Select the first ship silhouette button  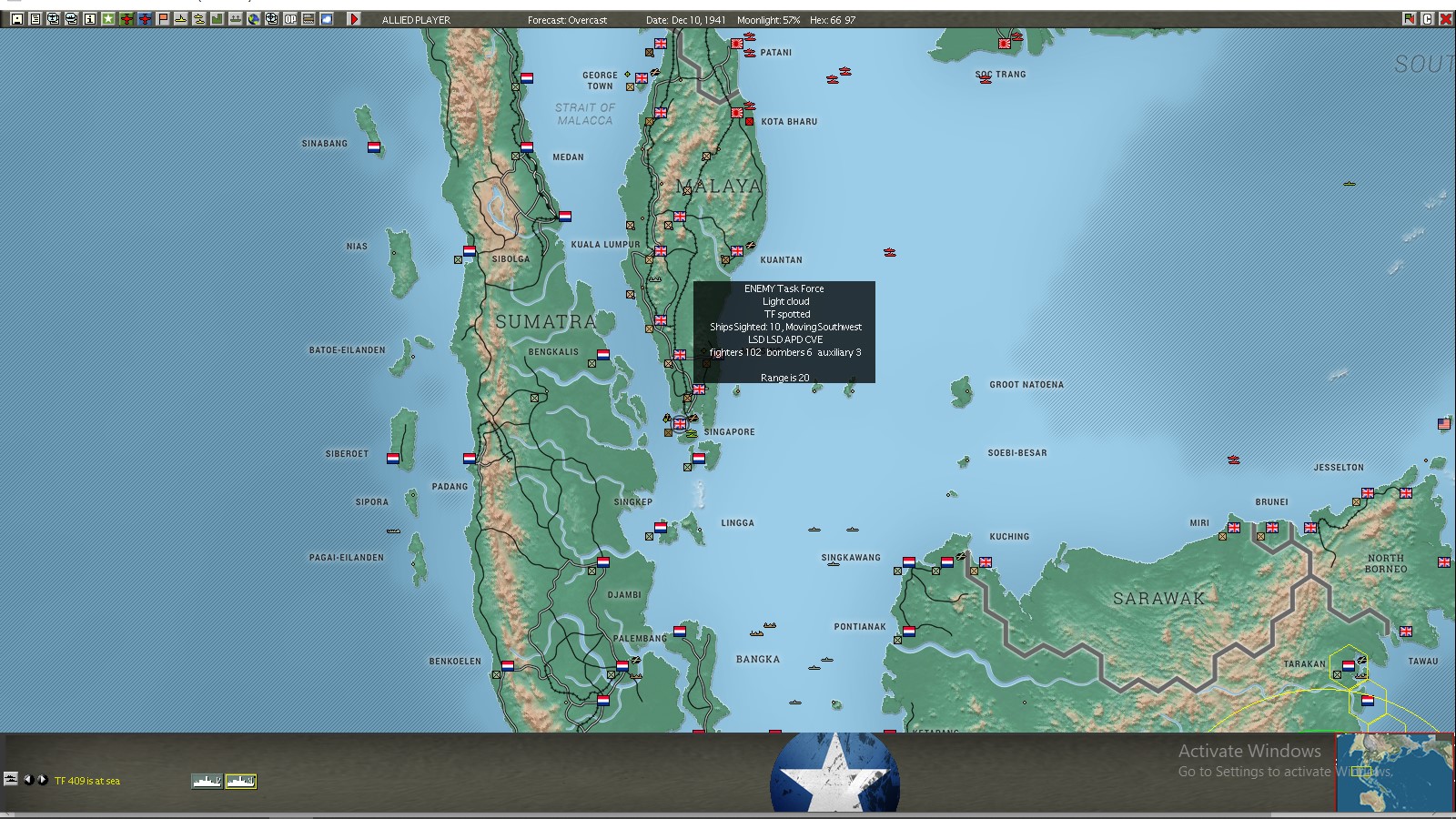click(207, 781)
